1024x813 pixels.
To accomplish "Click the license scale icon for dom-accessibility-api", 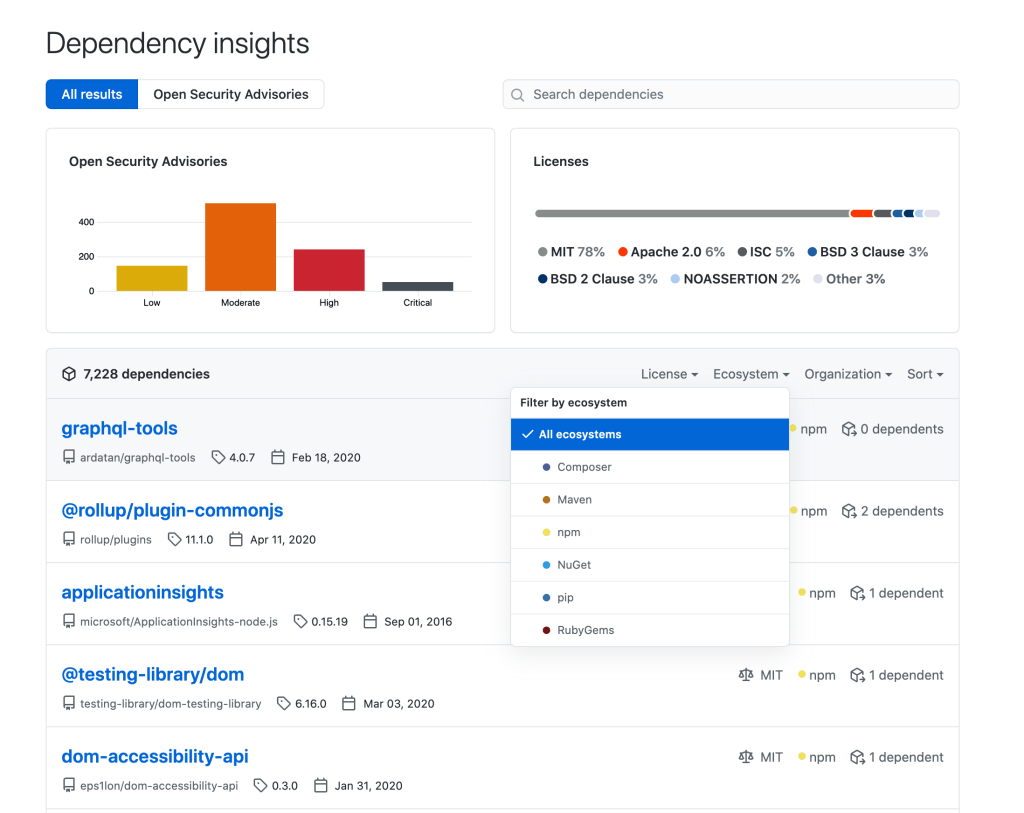I will 745,757.
